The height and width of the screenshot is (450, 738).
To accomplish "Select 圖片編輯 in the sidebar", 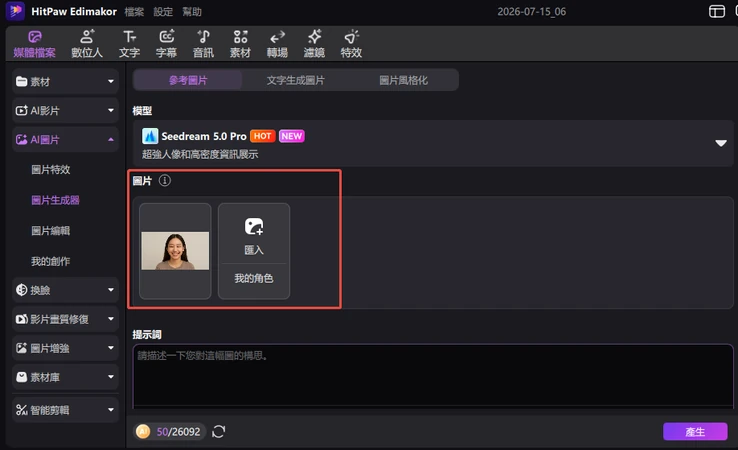I will pos(51,231).
